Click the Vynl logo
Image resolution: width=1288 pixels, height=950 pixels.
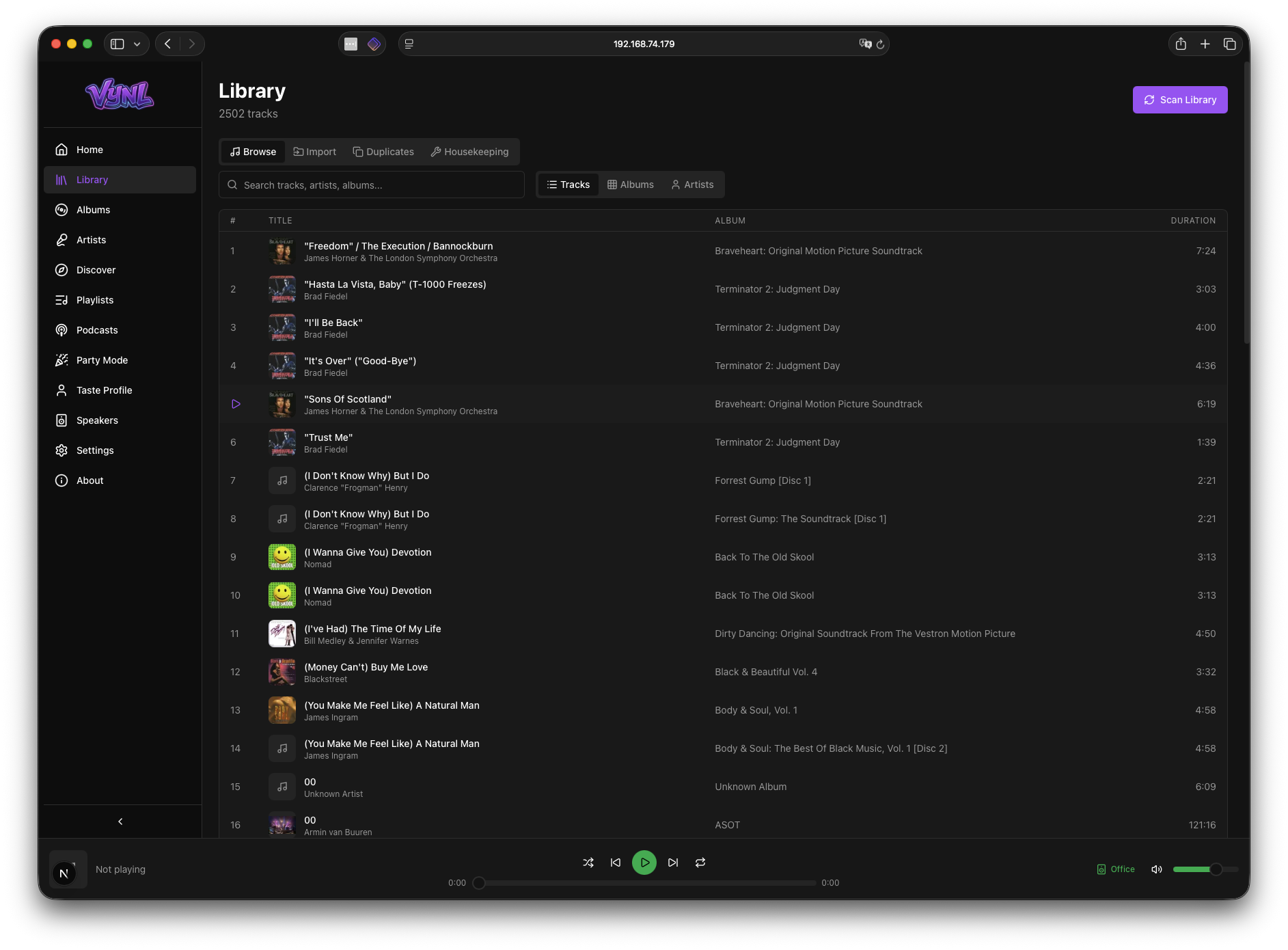pyautogui.click(x=120, y=94)
